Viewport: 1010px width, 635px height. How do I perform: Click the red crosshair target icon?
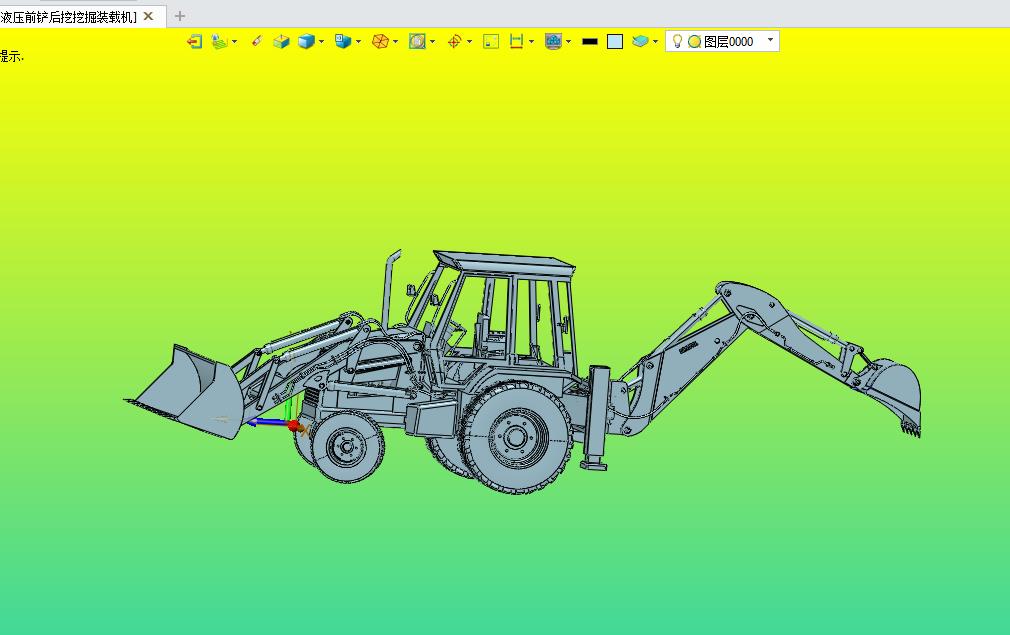click(454, 42)
